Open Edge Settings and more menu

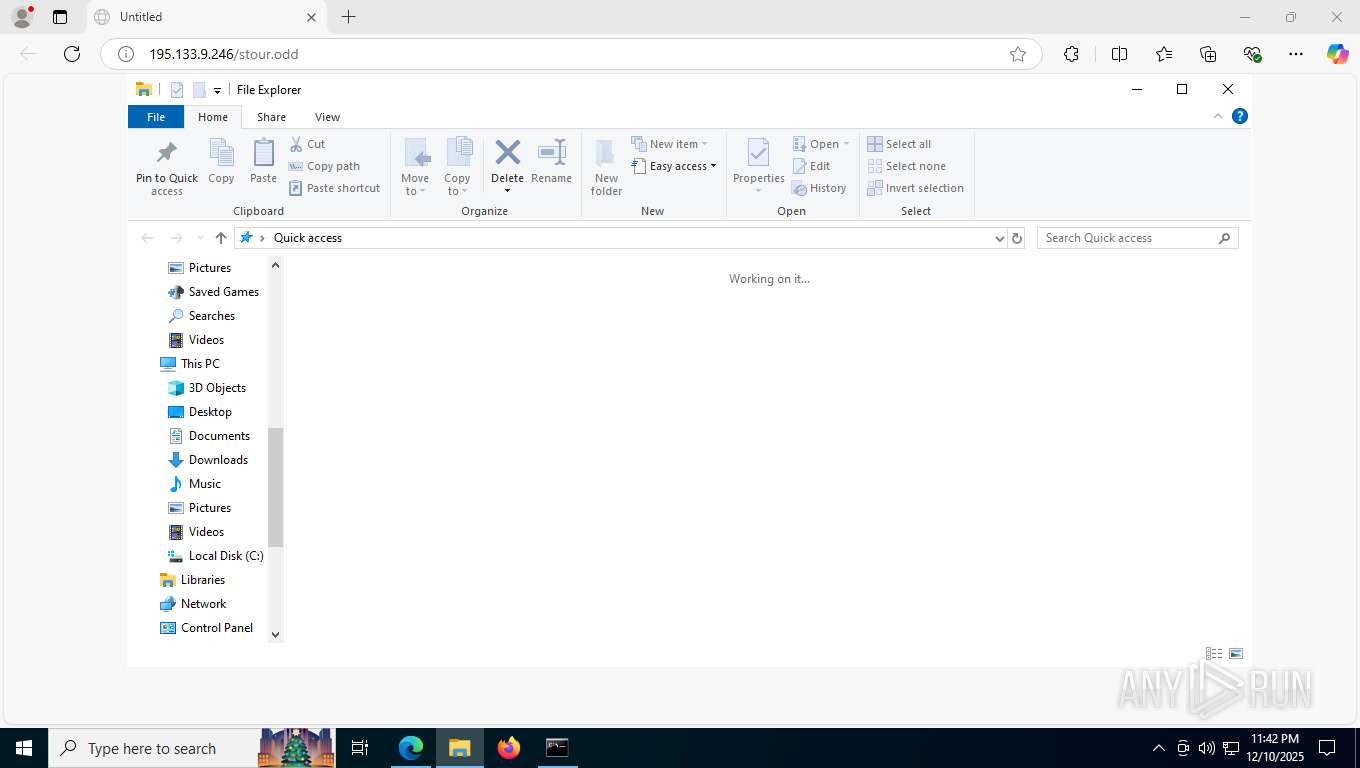tap(1296, 54)
